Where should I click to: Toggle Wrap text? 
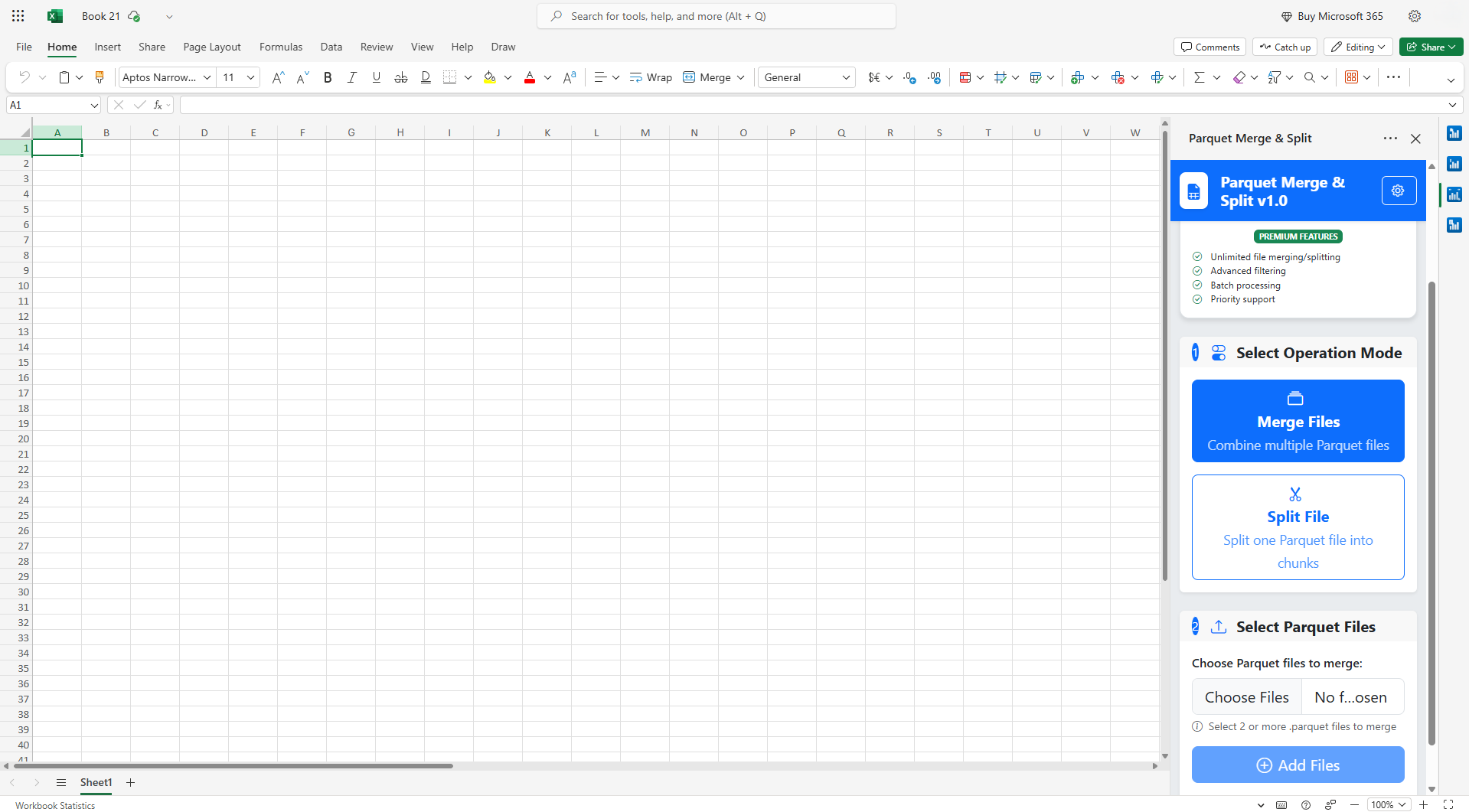[x=651, y=77]
